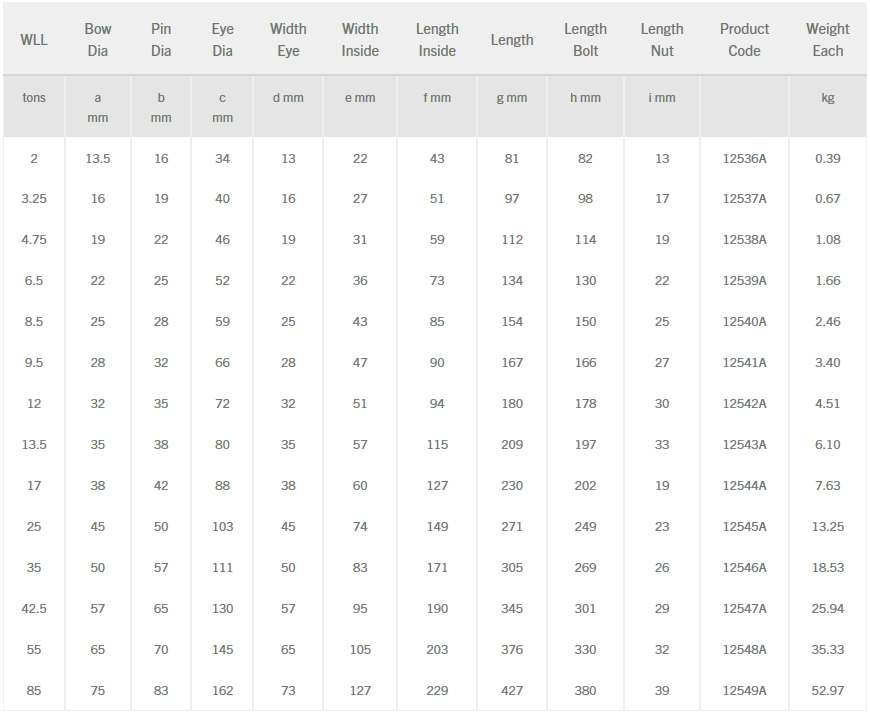Select product code 12544A
The image size is (870, 713).
point(744,486)
